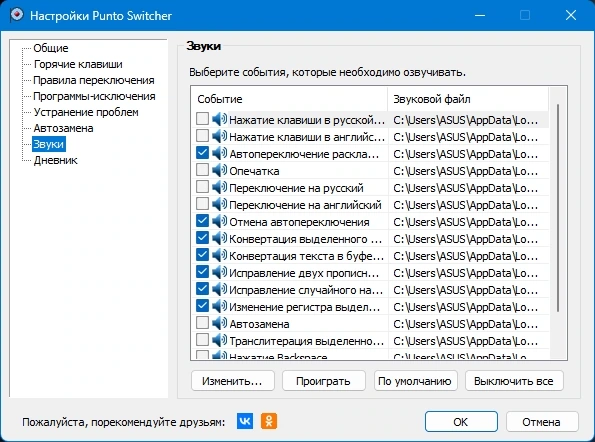
Task: Uncheck Отмена автопереключения checkbox
Action: (x=202, y=220)
